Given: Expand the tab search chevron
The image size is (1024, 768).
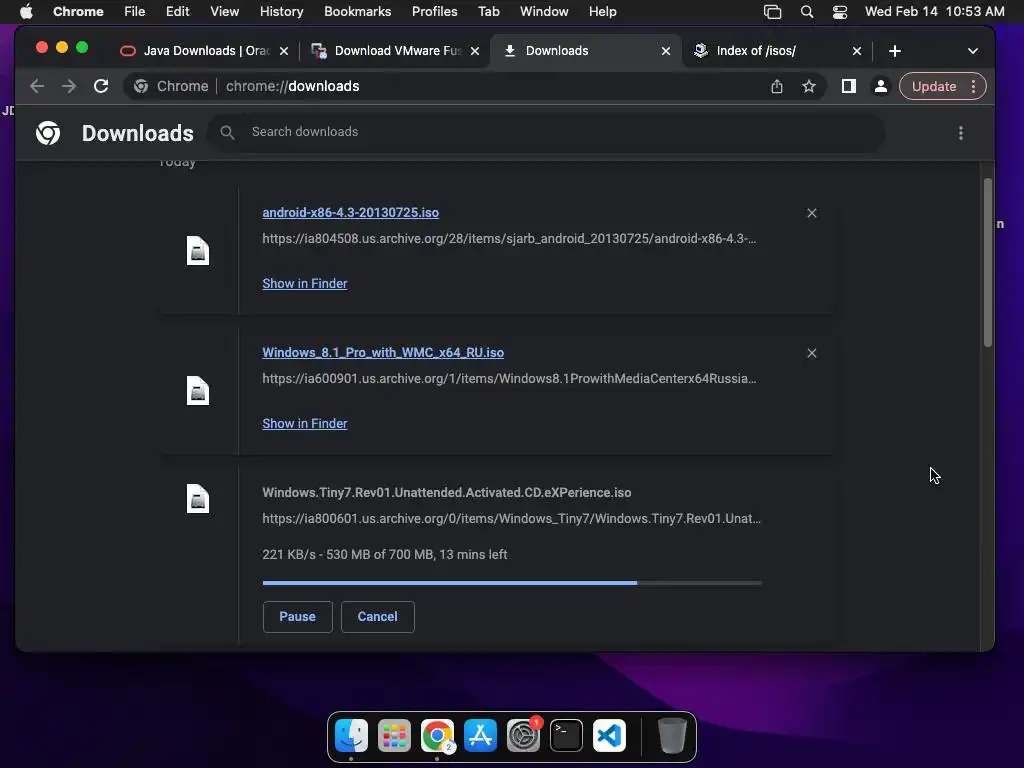Looking at the screenshot, I should point(972,51).
